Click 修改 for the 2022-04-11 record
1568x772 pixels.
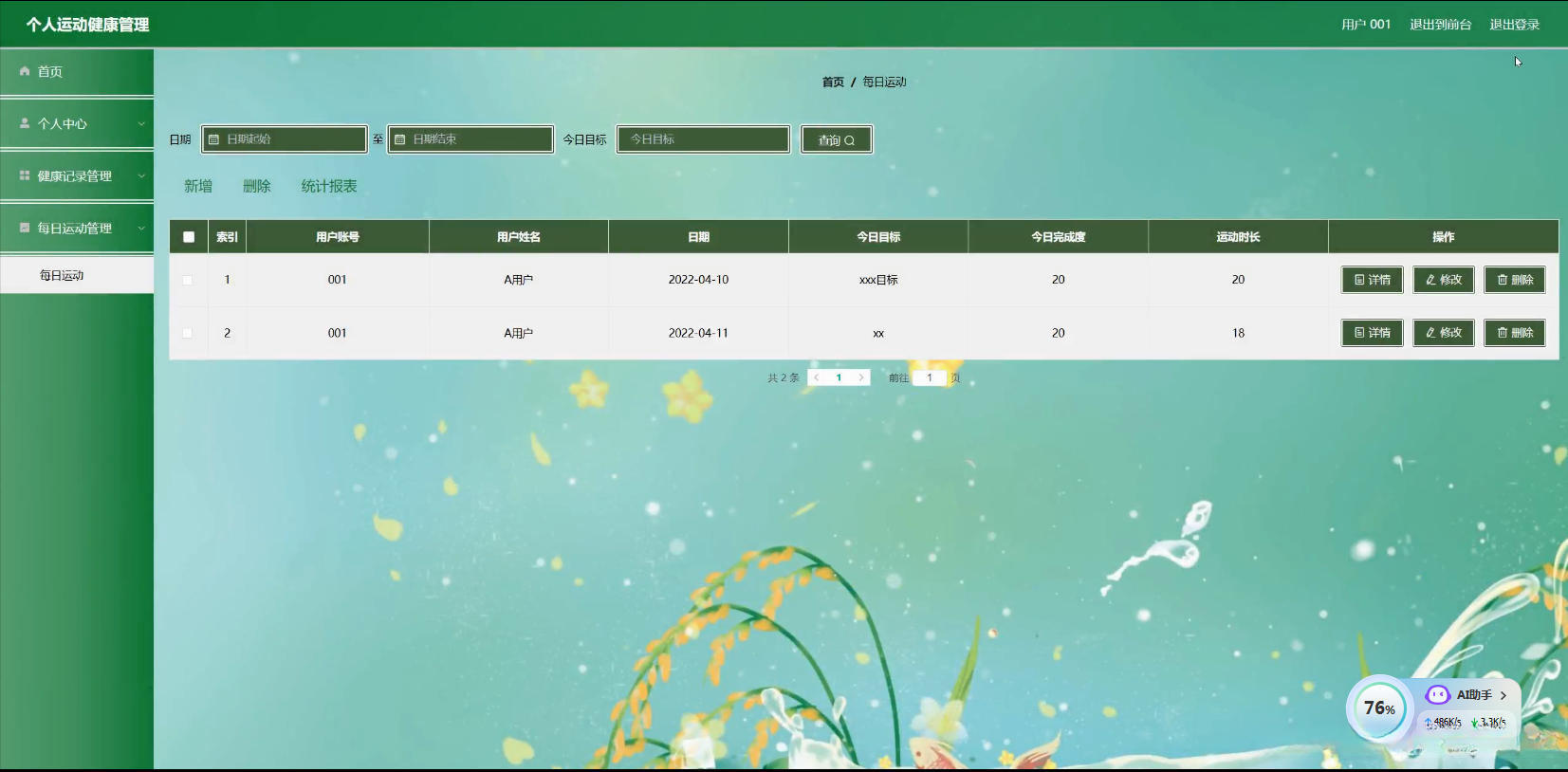click(x=1444, y=333)
